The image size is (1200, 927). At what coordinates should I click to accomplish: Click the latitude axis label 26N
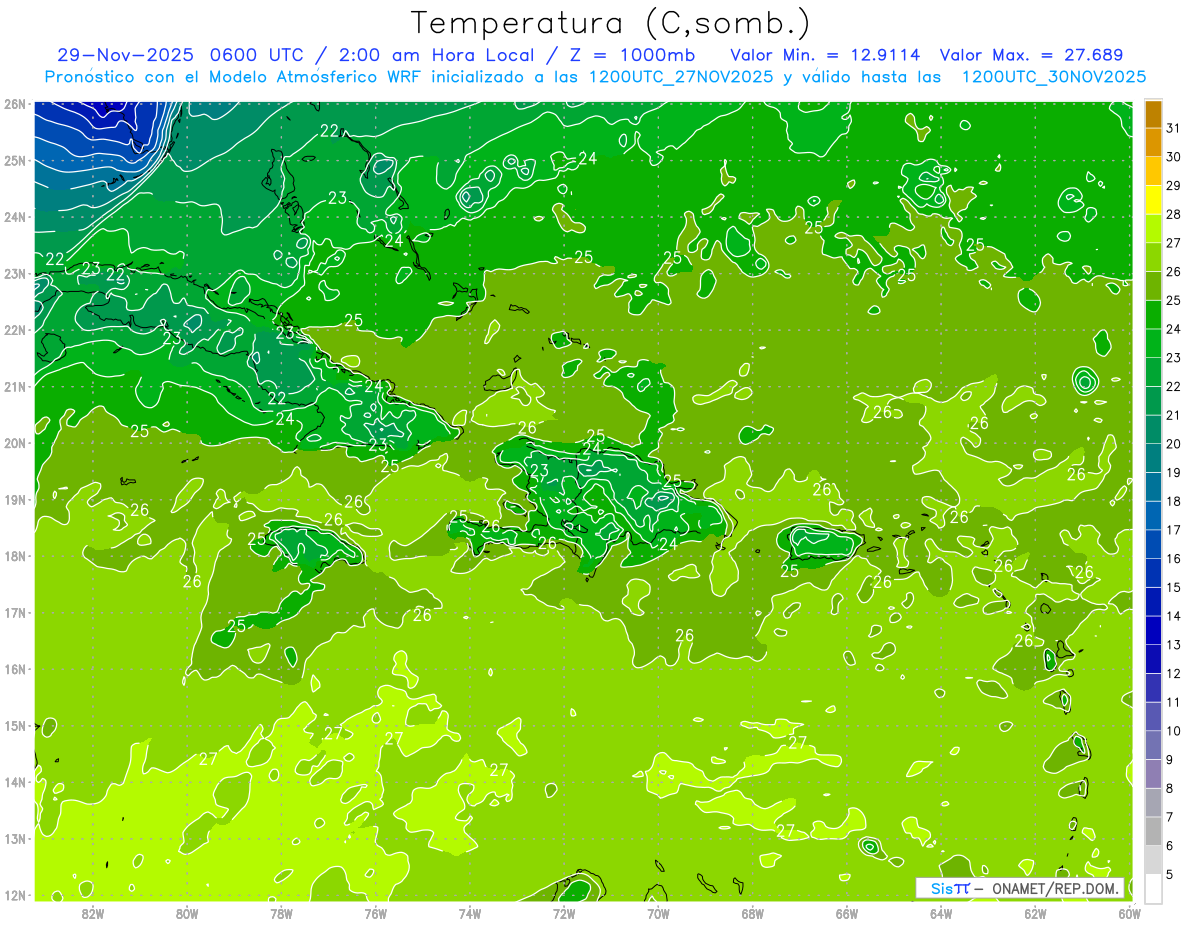[15, 104]
